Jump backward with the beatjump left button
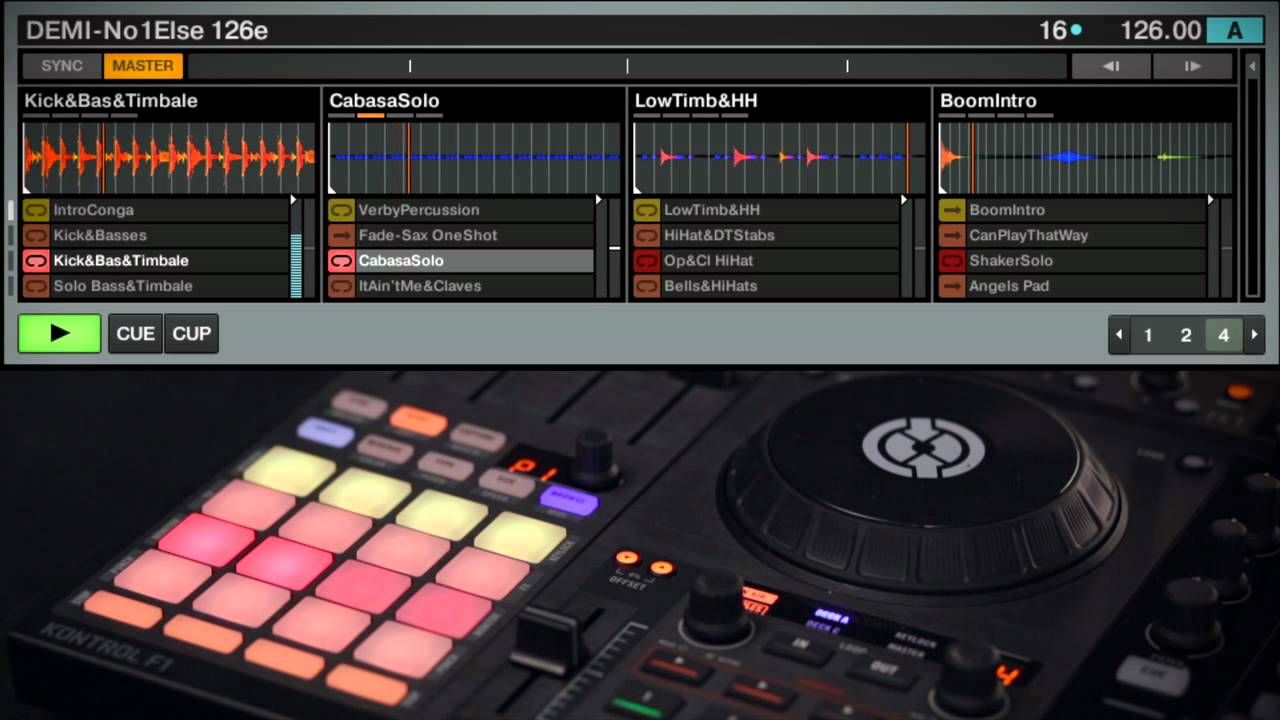1280x720 pixels. tap(1111, 66)
